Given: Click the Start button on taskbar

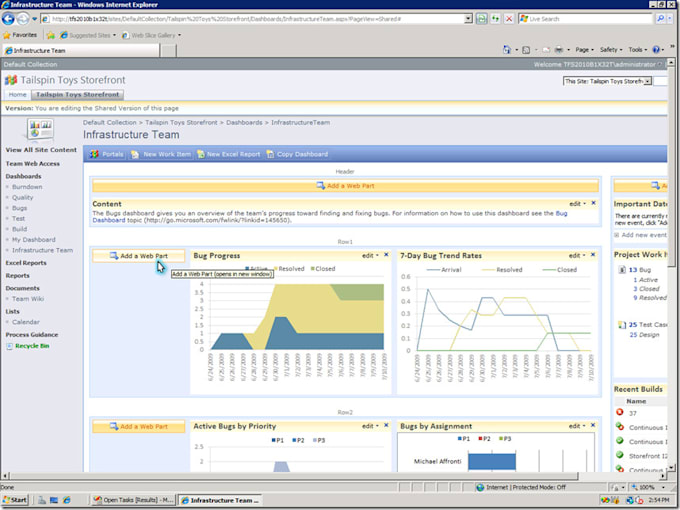Looking at the screenshot, I should [14, 500].
